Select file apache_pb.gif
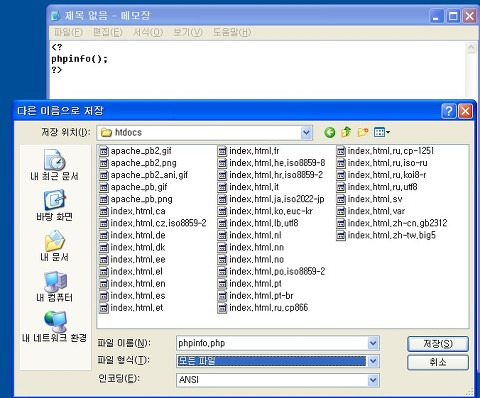This screenshot has height=398, width=480. click(133, 187)
